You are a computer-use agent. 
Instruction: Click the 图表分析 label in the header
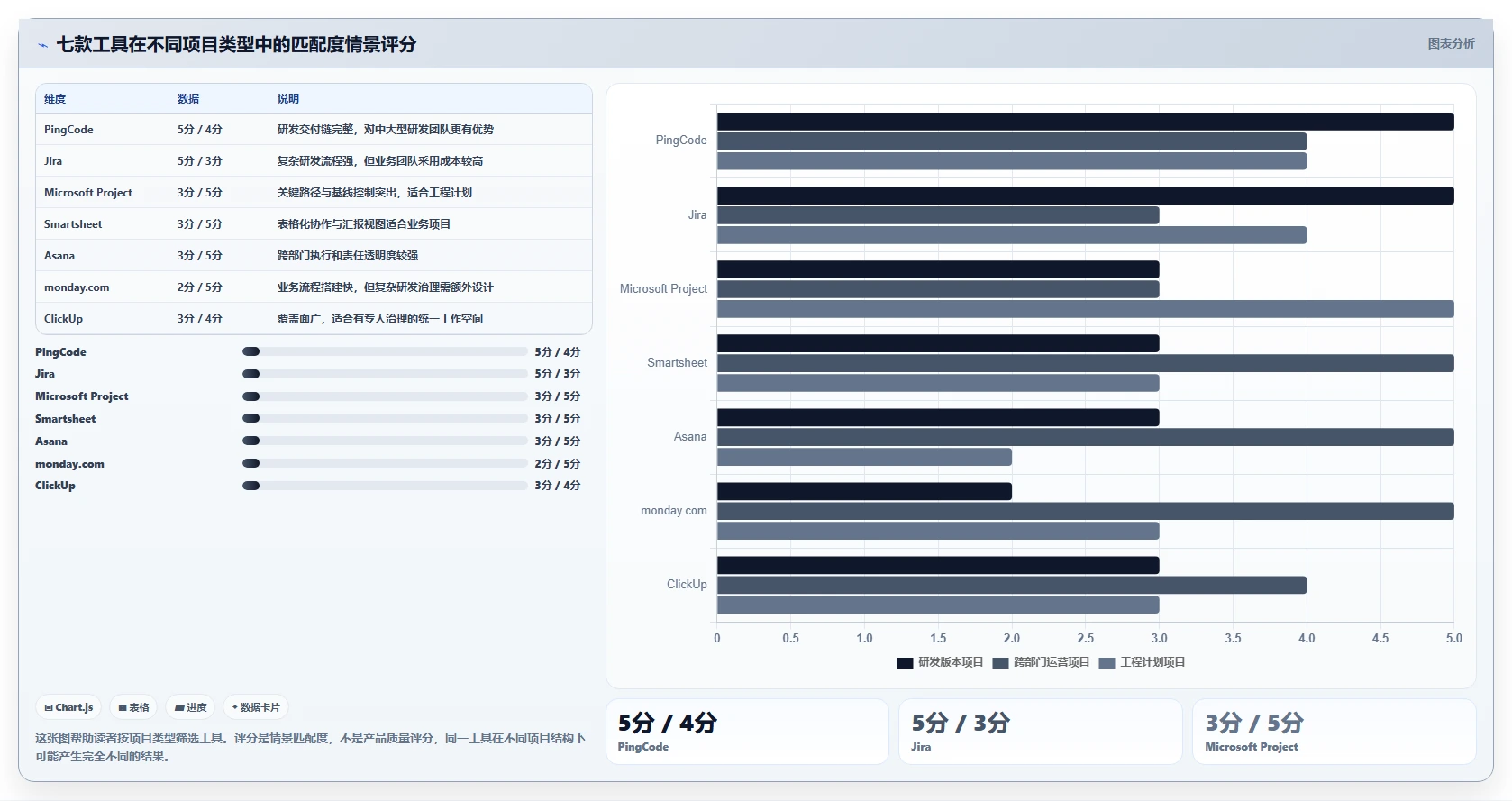tap(1451, 43)
